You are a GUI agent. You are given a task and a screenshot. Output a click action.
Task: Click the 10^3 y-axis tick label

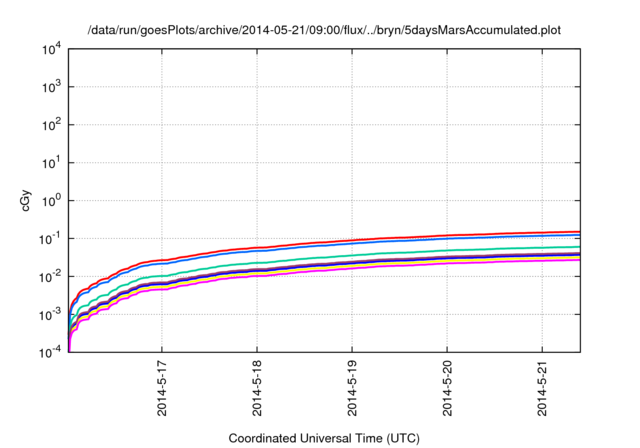52,86
